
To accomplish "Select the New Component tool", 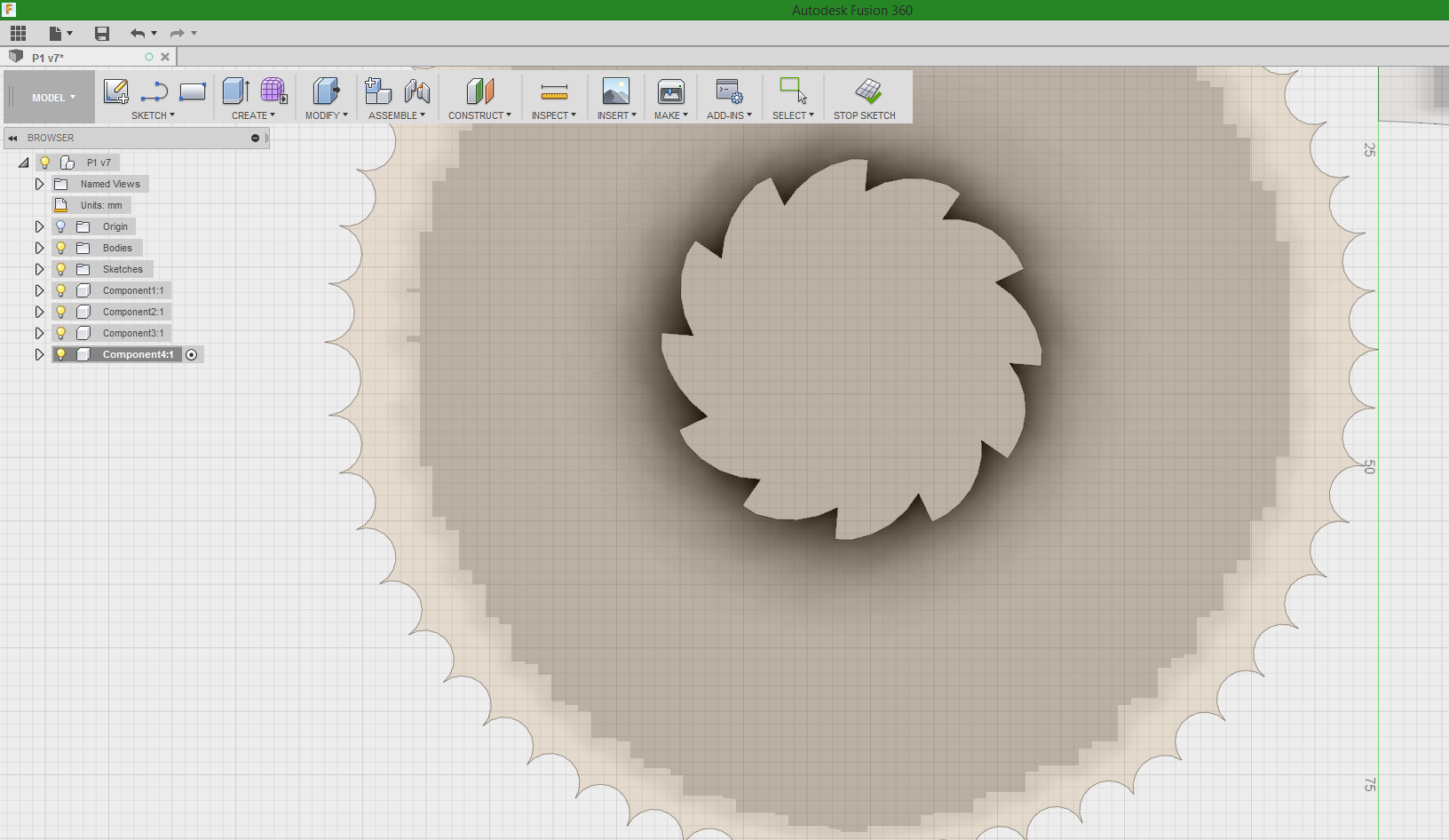I will click(378, 91).
